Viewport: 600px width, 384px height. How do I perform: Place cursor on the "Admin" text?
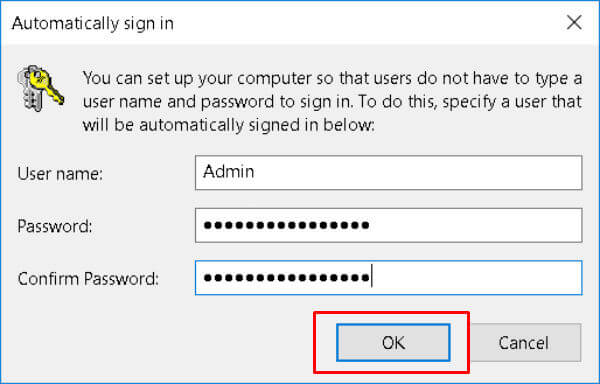coord(228,171)
